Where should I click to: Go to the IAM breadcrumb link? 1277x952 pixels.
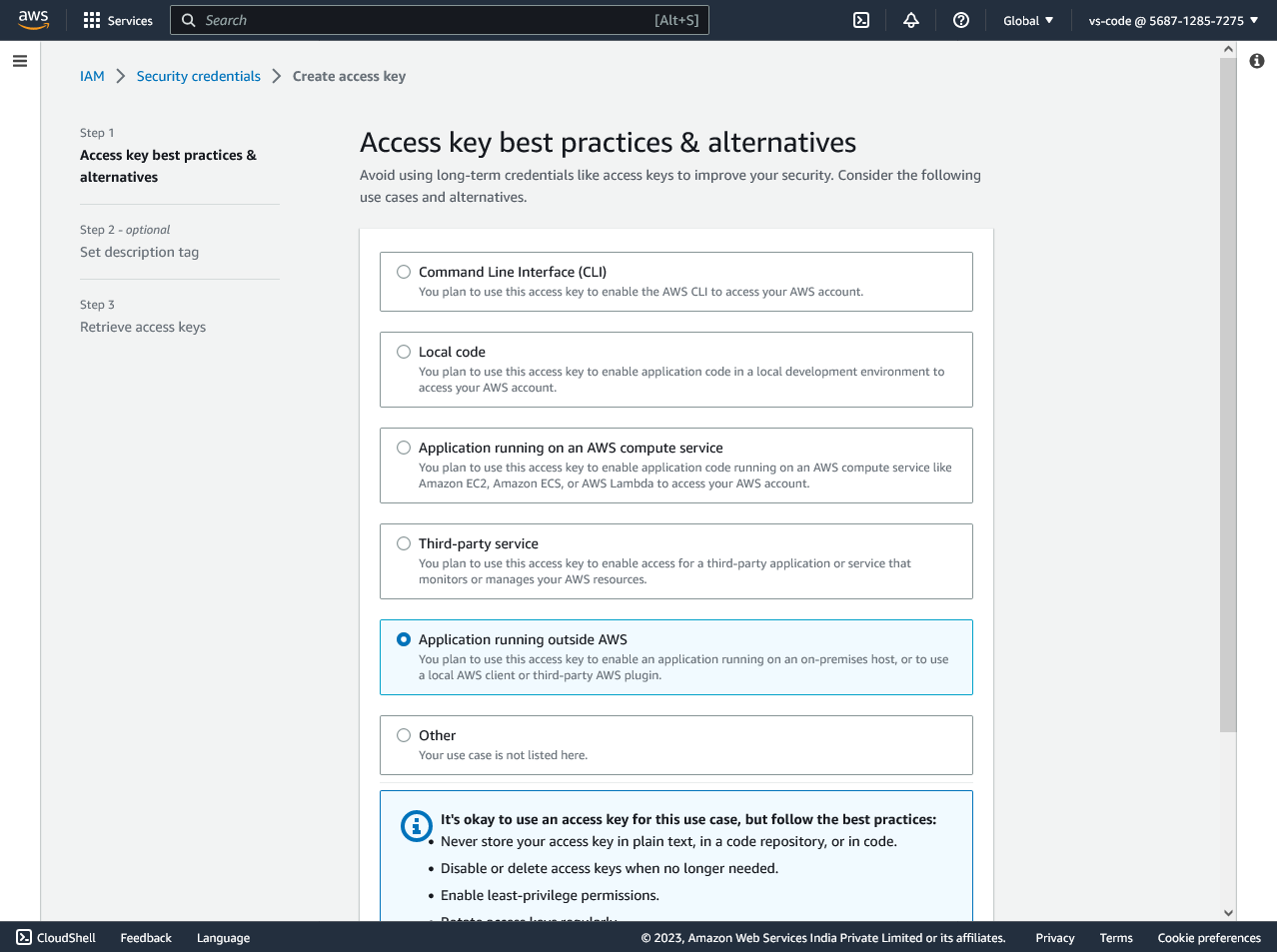tap(92, 76)
